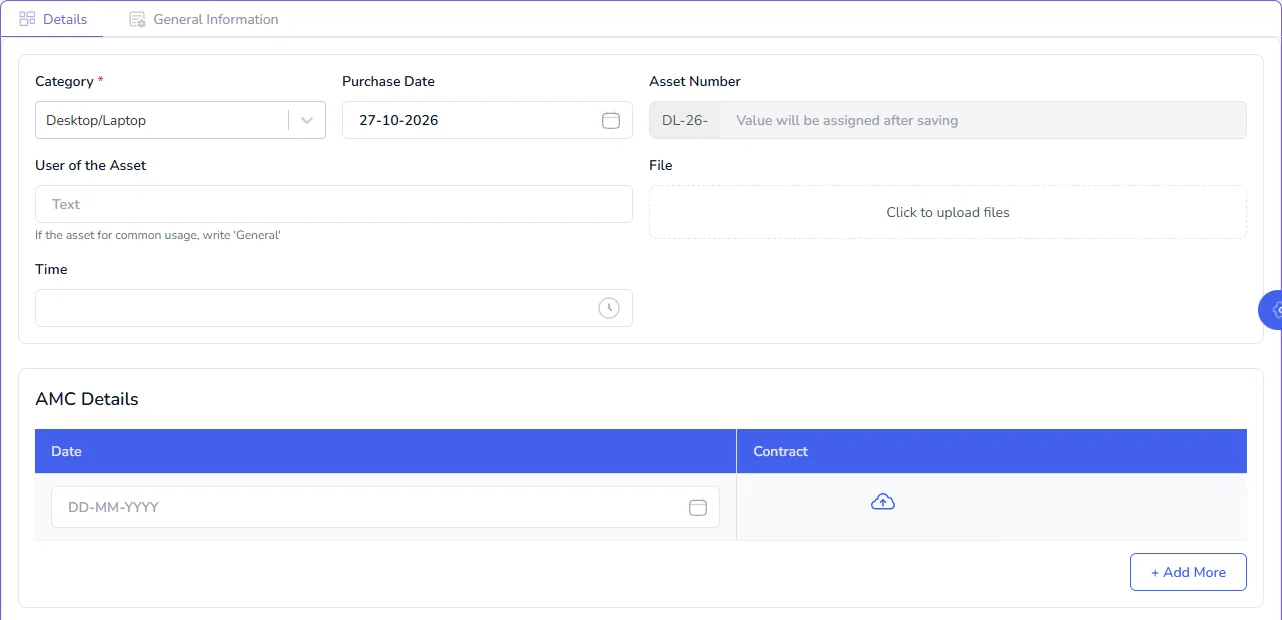Click the DL-26- asset number prefix
Screen dimensions: 1282x620
point(685,120)
